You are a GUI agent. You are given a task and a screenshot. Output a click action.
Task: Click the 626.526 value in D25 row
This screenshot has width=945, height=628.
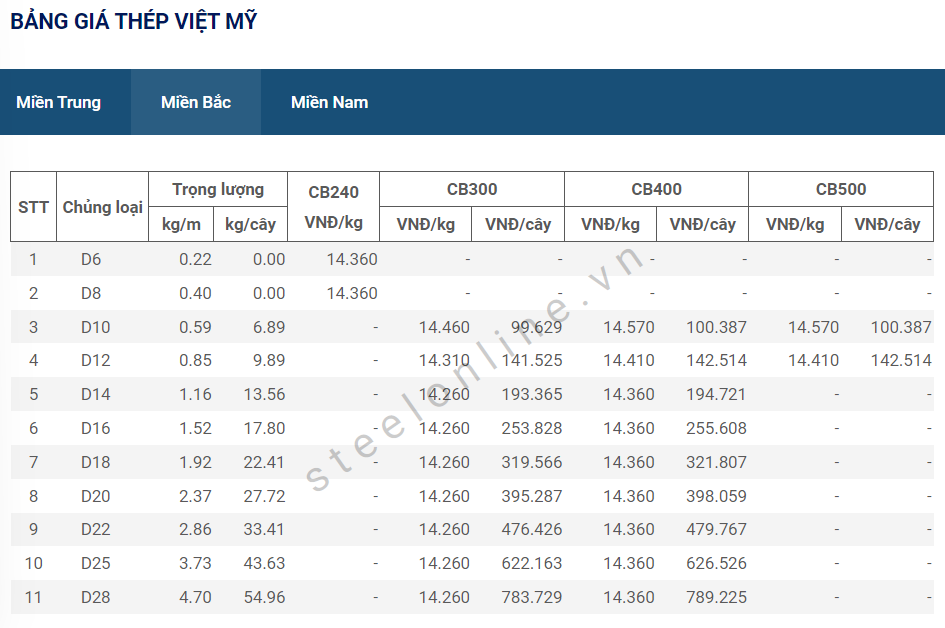click(x=717, y=564)
